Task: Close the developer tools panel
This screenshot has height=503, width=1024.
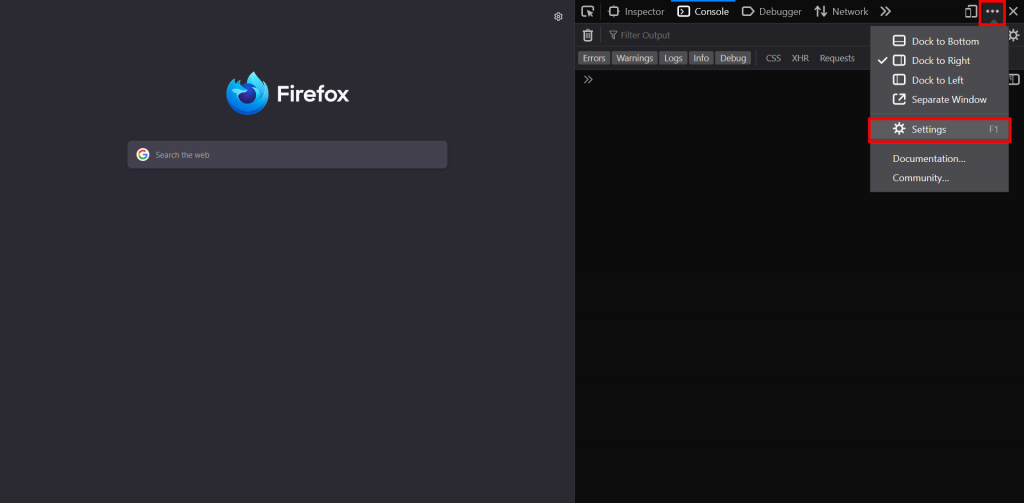Action: (1013, 11)
